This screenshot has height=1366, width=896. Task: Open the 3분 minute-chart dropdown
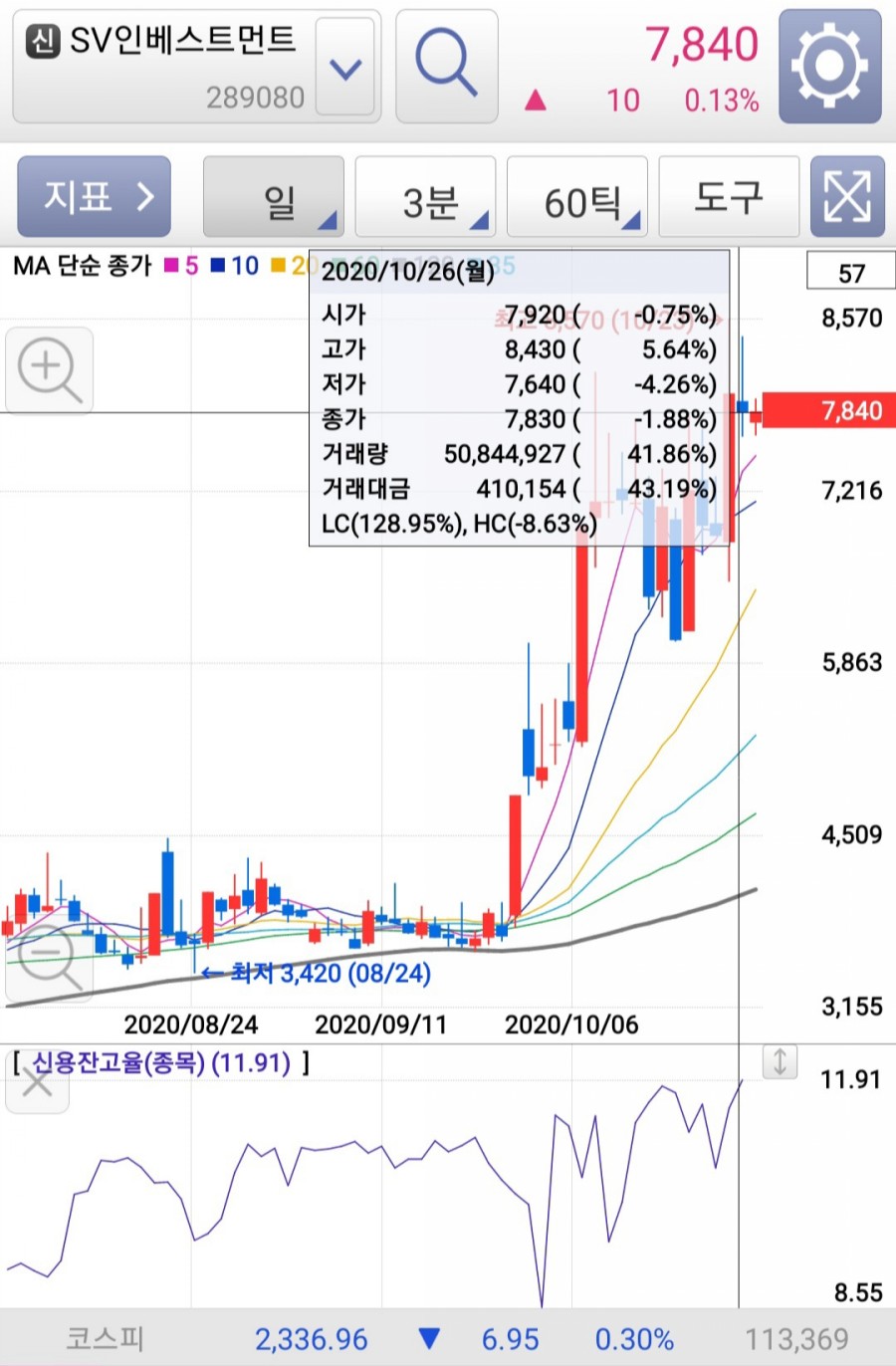pyautogui.click(x=425, y=196)
